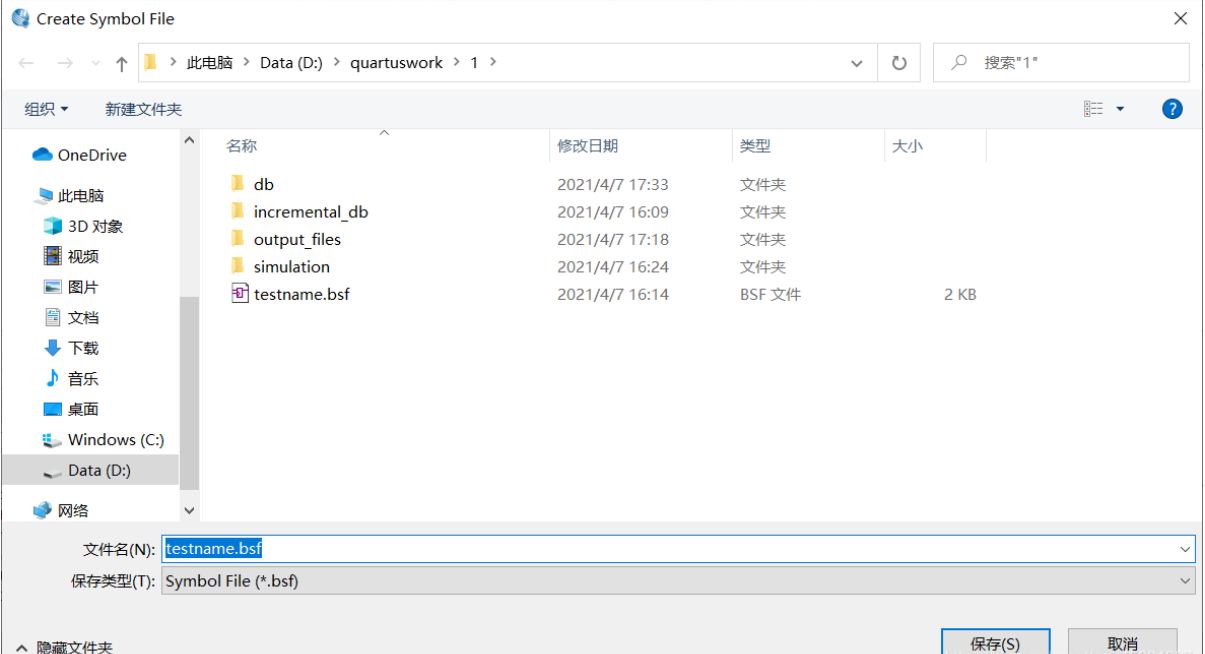This screenshot has width=1205, height=654.
Task: Open the 保存类型 Symbol File dropdown
Action: (x=678, y=581)
